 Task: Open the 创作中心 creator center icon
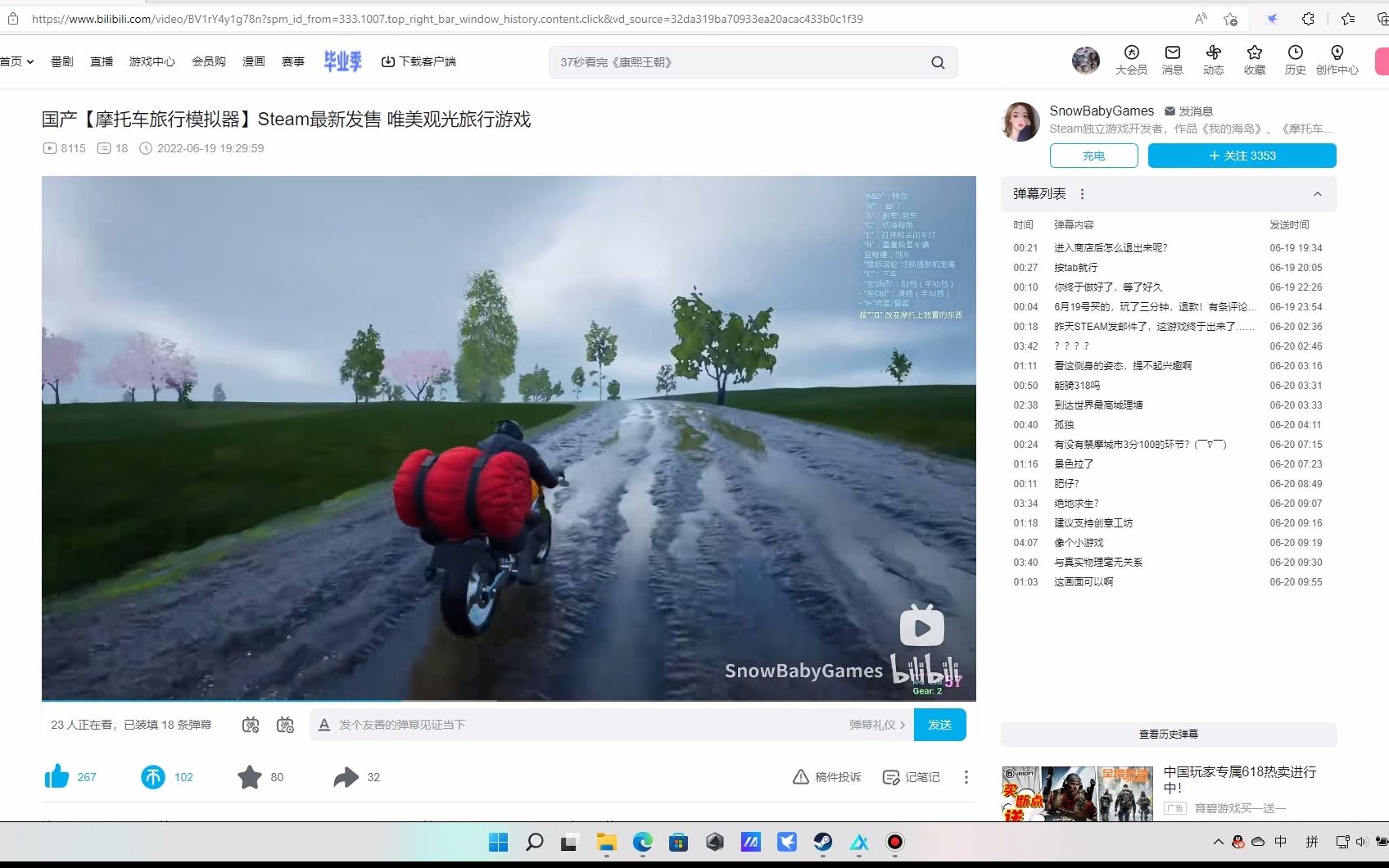tap(1337, 61)
